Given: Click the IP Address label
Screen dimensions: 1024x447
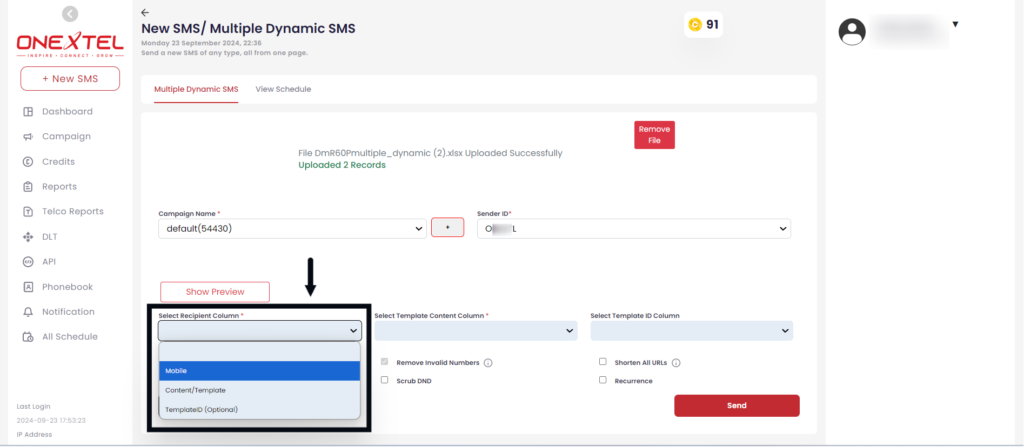Looking at the screenshot, I should click(34, 435).
